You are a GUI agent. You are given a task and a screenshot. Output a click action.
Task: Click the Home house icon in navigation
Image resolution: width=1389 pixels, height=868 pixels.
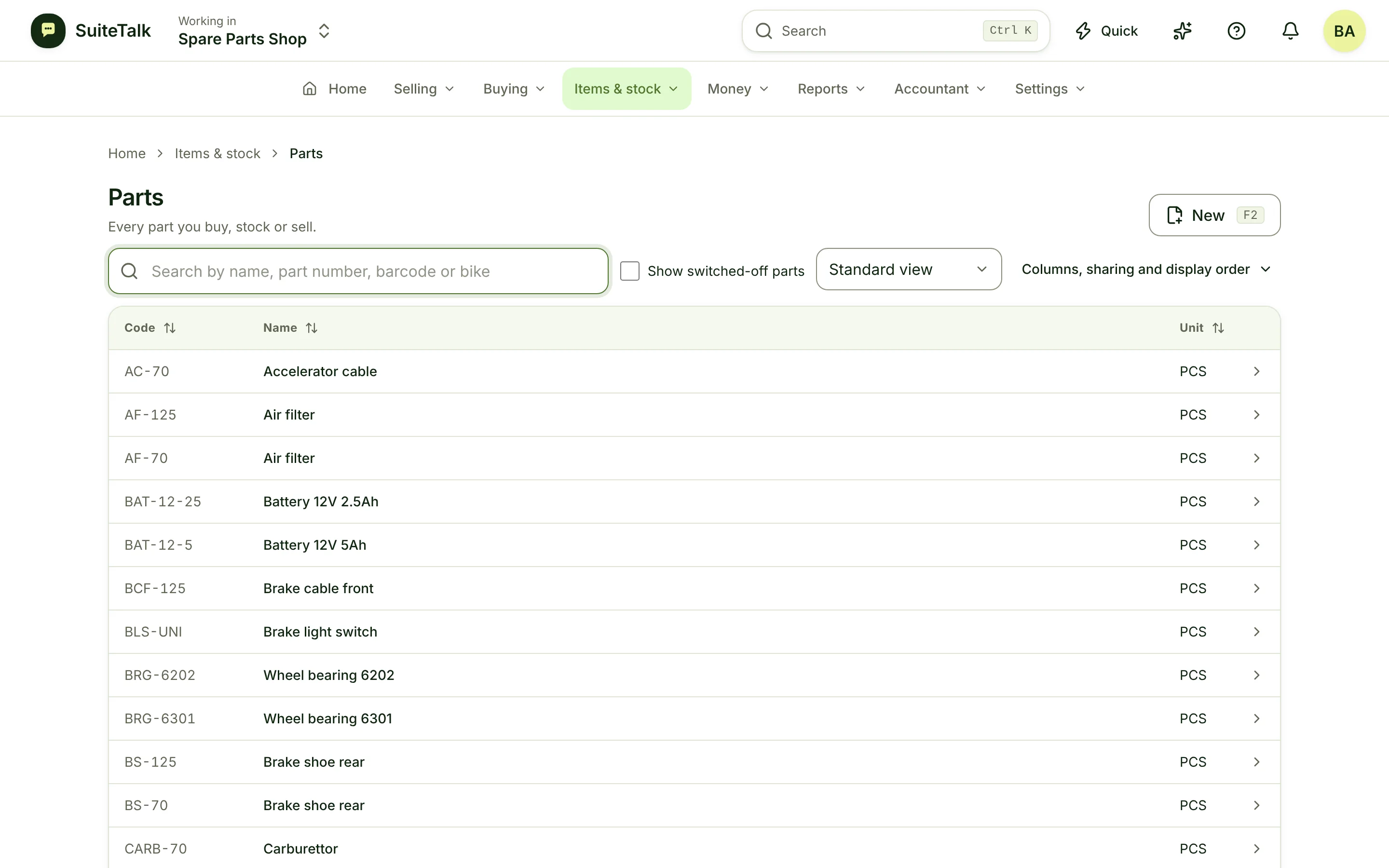pyautogui.click(x=309, y=88)
